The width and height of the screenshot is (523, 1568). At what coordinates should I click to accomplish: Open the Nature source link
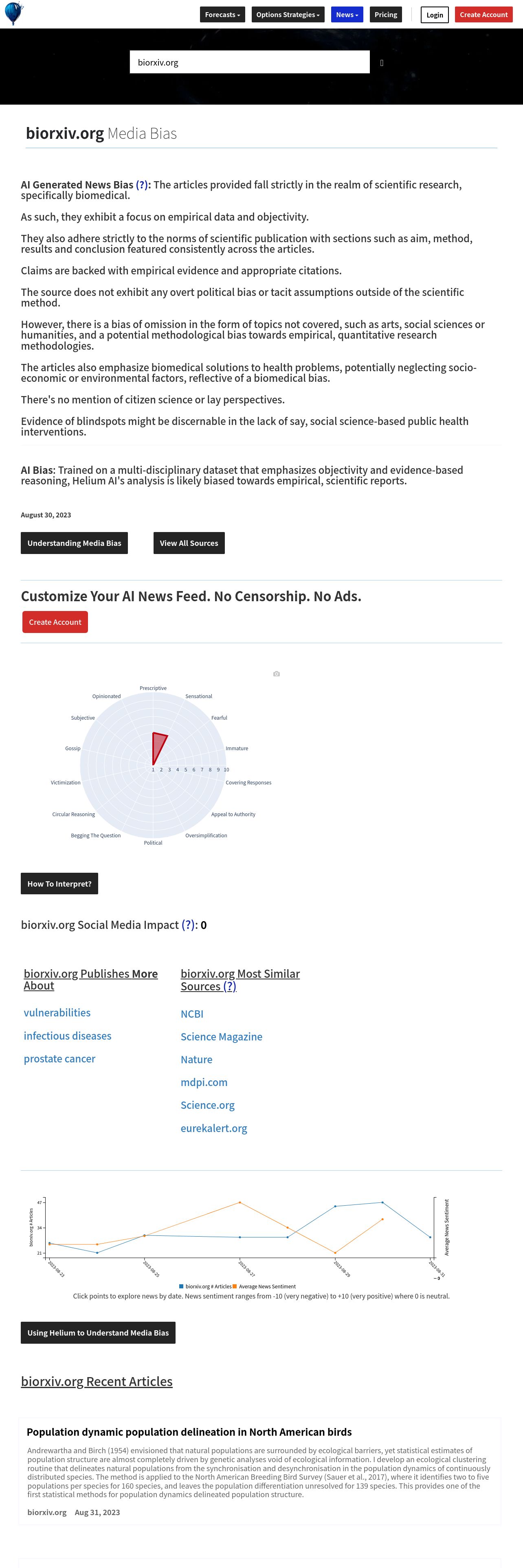pyautogui.click(x=197, y=1059)
